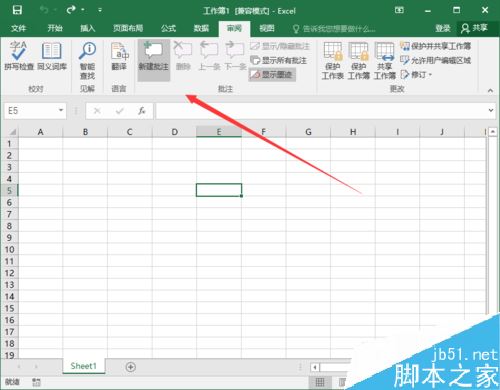
Task: Collapse the ribbon with chevron
Action: [x=490, y=90]
